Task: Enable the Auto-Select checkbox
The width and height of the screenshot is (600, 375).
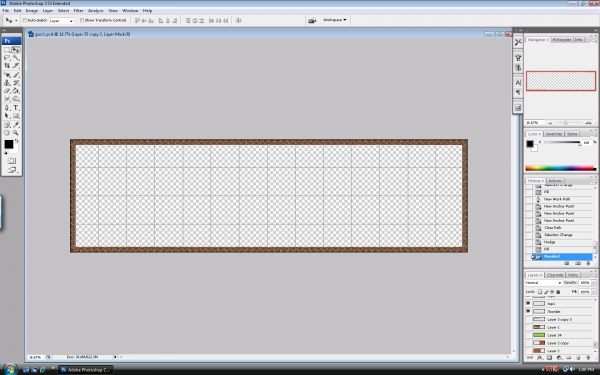Action: coord(25,20)
